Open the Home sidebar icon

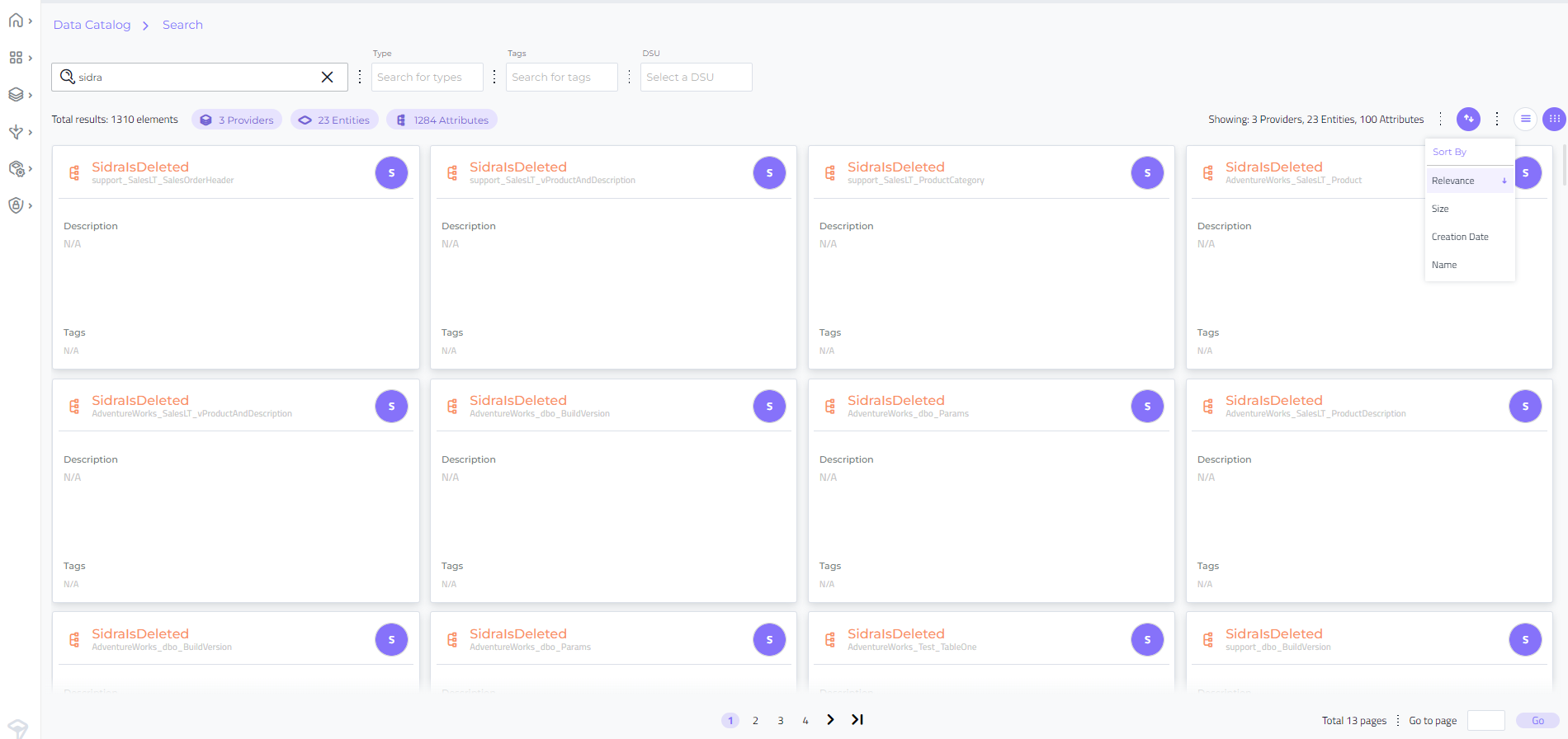pyautogui.click(x=16, y=21)
